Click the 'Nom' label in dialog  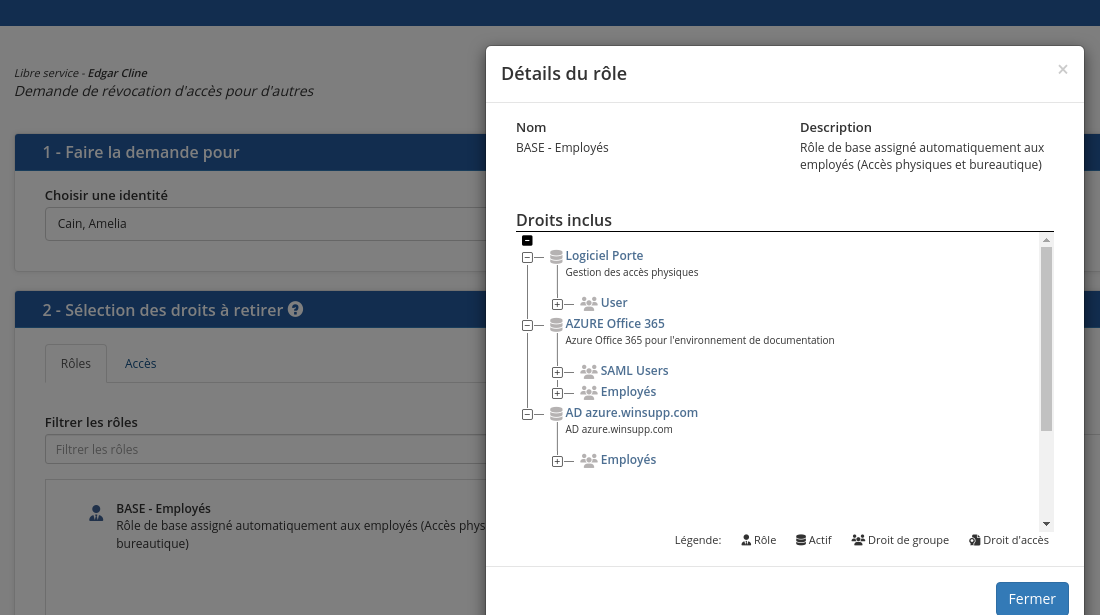[x=530, y=128]
